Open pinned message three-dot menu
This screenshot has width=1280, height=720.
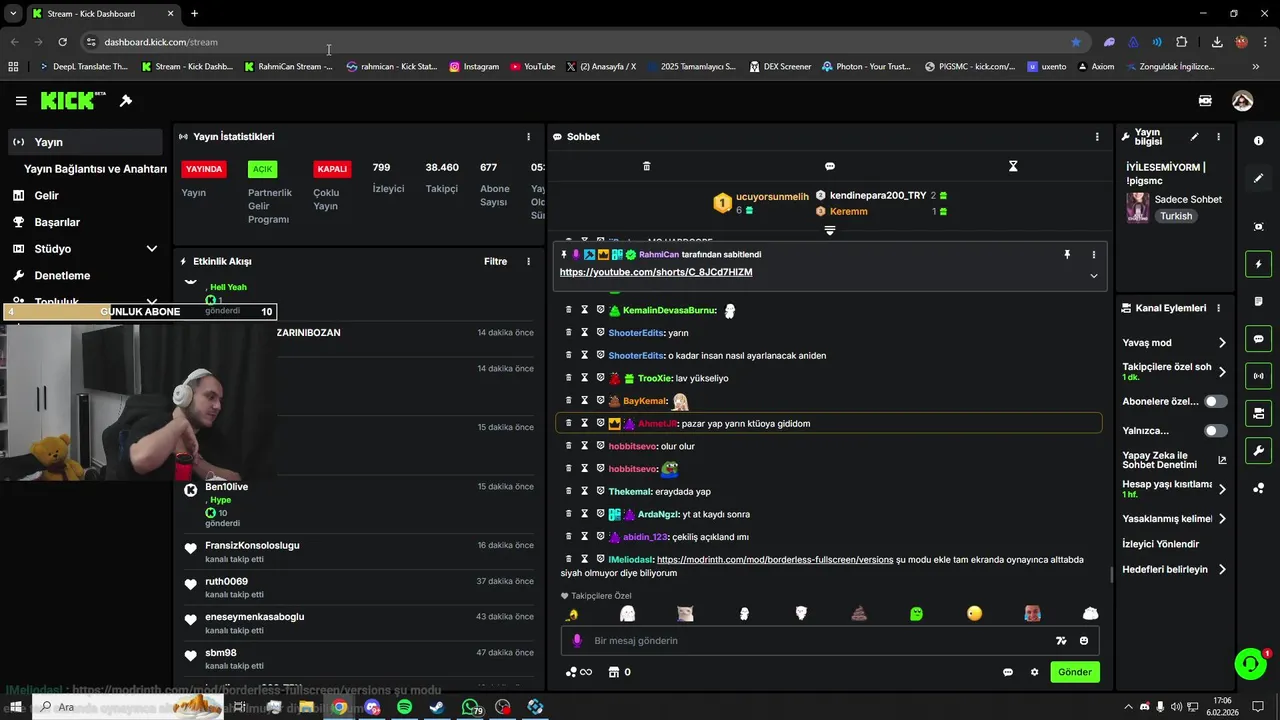point(1093,255)
